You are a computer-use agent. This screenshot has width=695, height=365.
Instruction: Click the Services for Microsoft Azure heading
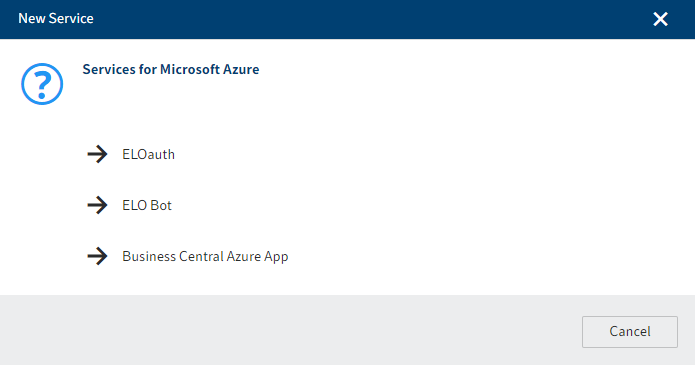click(171, 69)
